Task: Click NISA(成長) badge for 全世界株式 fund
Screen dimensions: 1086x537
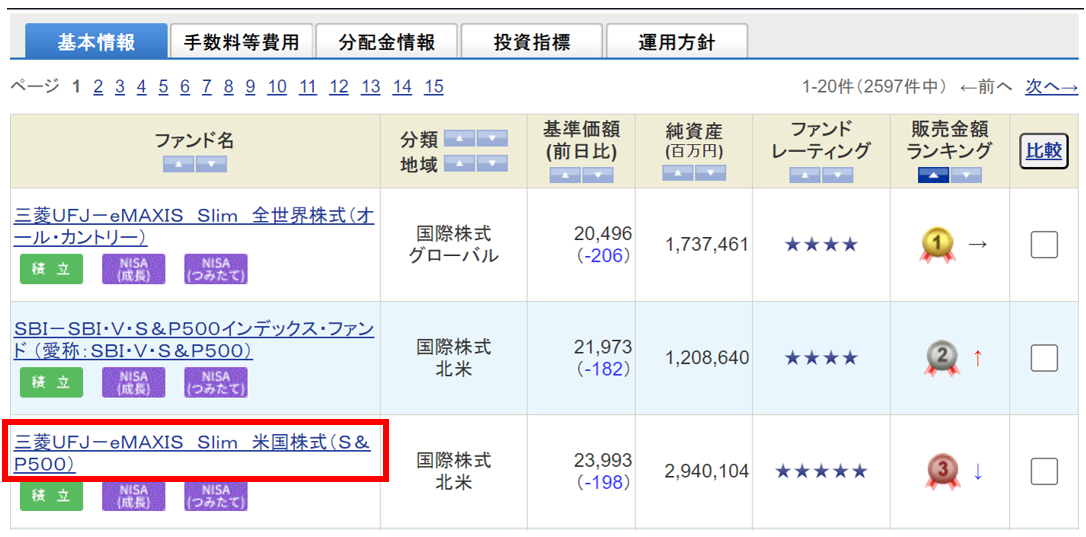Action: pos(134,270)
